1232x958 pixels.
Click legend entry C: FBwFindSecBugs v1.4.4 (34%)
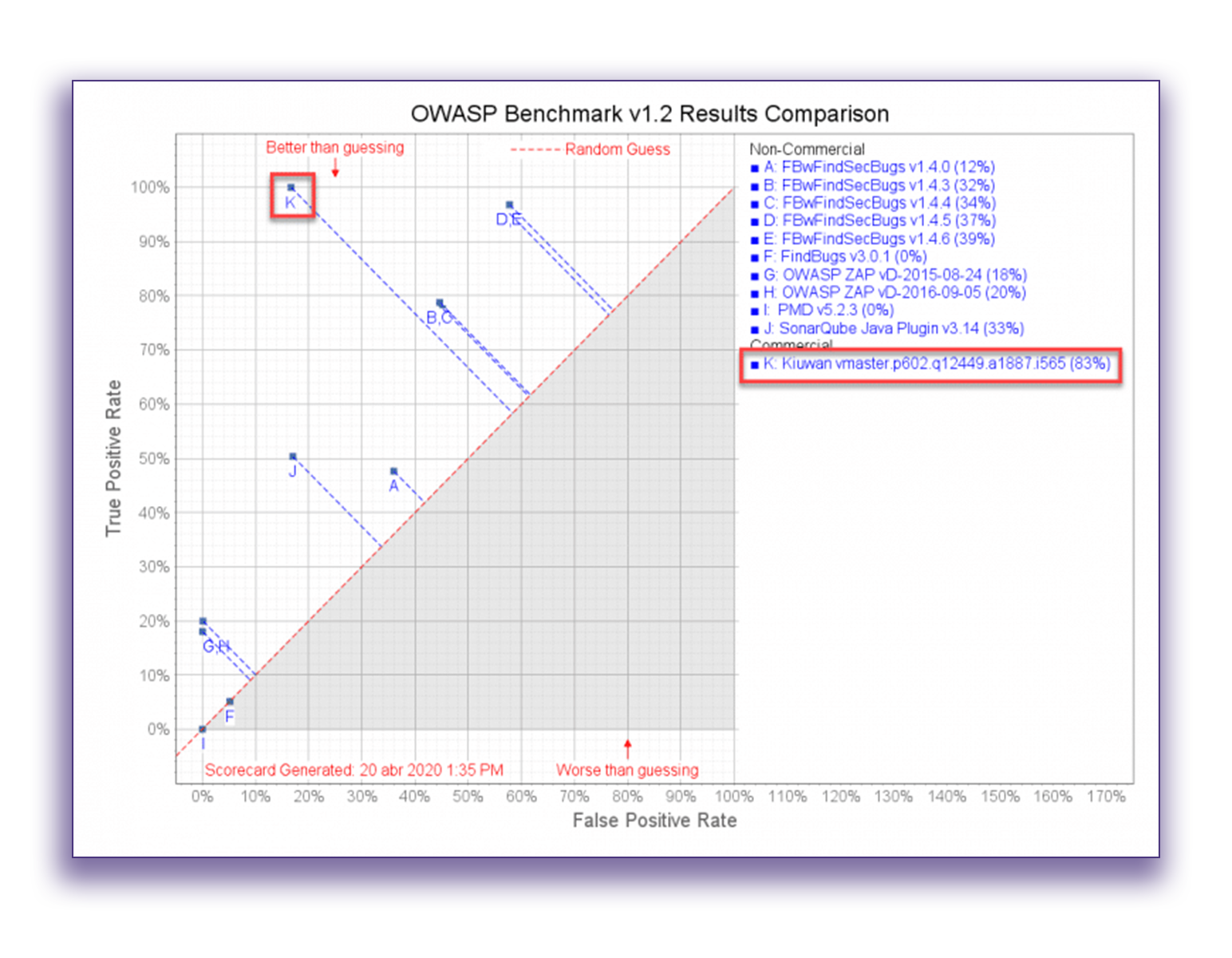click(x=873, y=203)
